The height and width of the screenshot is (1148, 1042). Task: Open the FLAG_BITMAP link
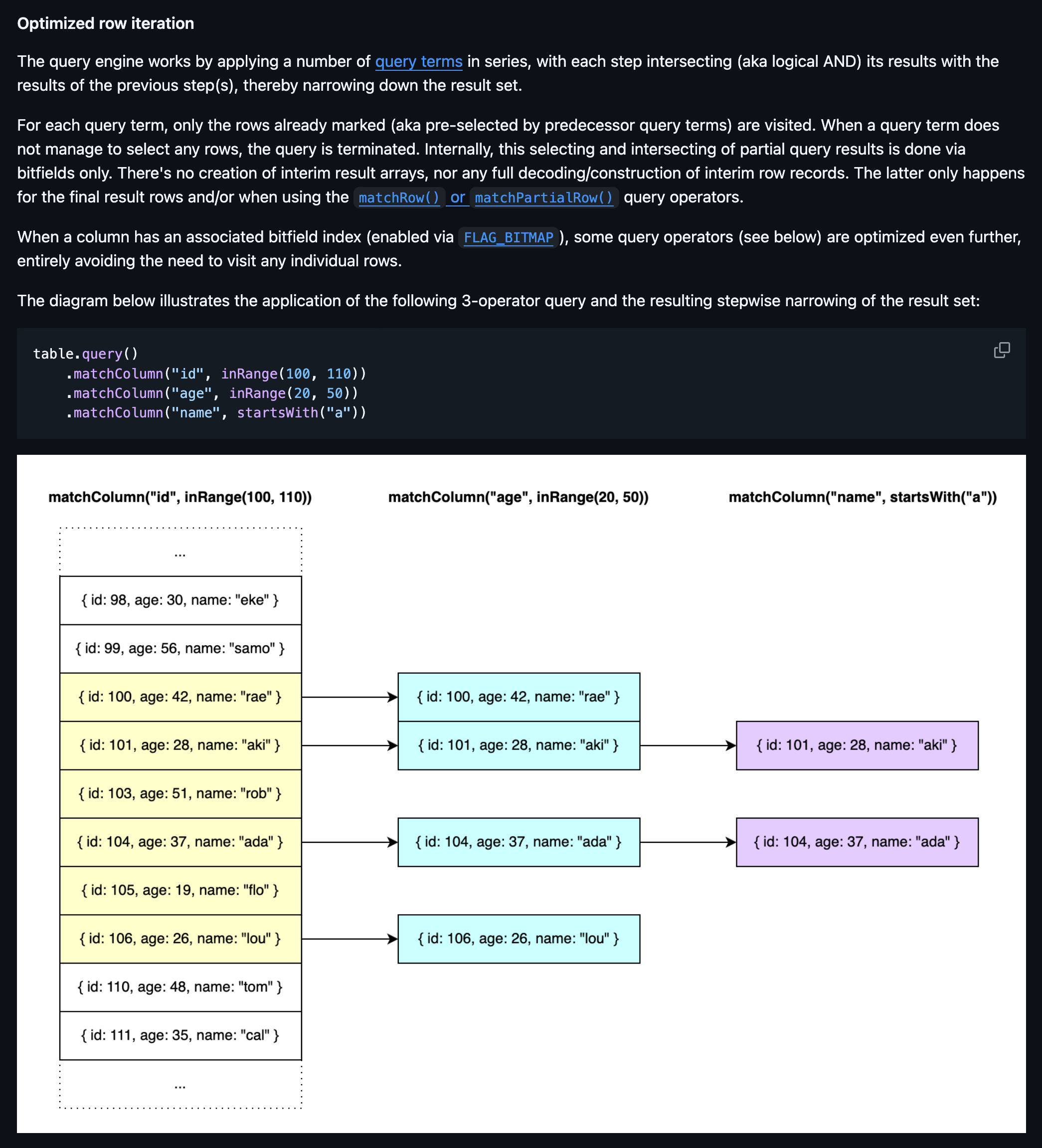tap(508, 237)
